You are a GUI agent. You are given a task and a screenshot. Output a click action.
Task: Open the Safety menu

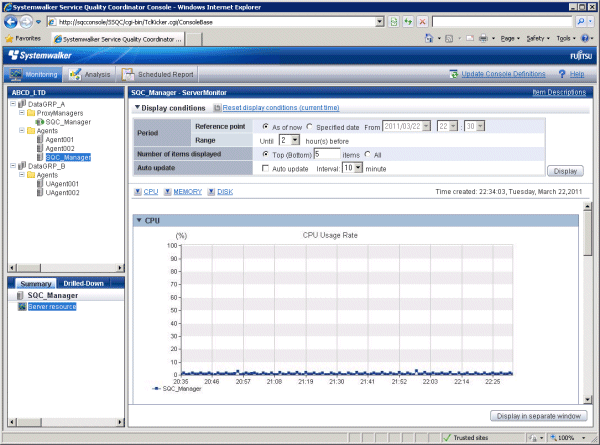point(538,38)
